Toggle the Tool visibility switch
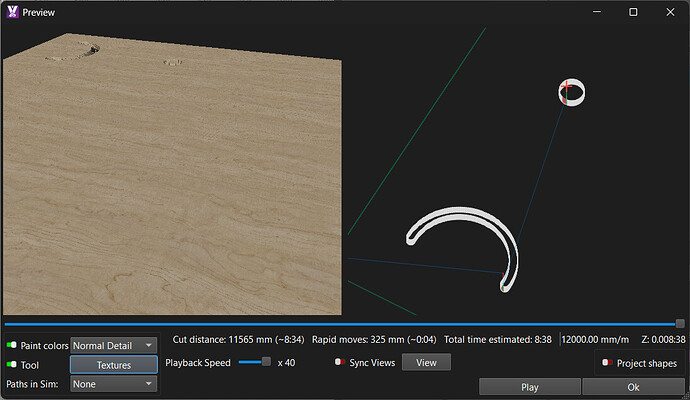This screenshot has height=400, width=690. coord(11,364)
